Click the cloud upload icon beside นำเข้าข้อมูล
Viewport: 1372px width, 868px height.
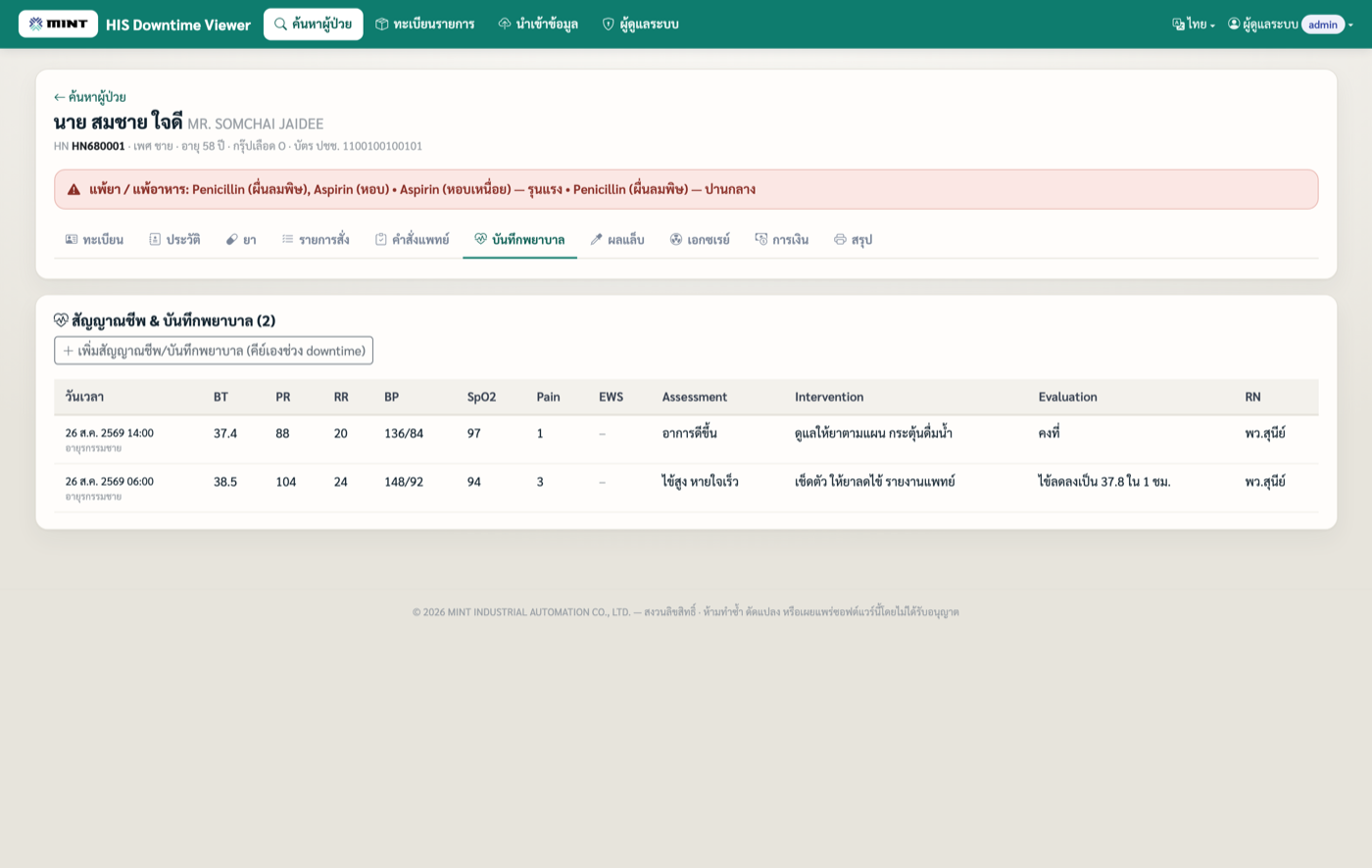[x=505, y=24]
